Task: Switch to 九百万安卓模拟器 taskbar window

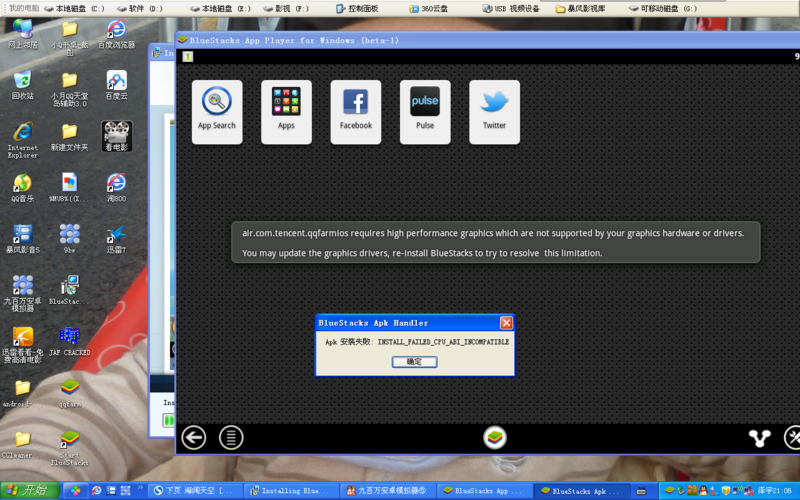Action: (388, 490)
